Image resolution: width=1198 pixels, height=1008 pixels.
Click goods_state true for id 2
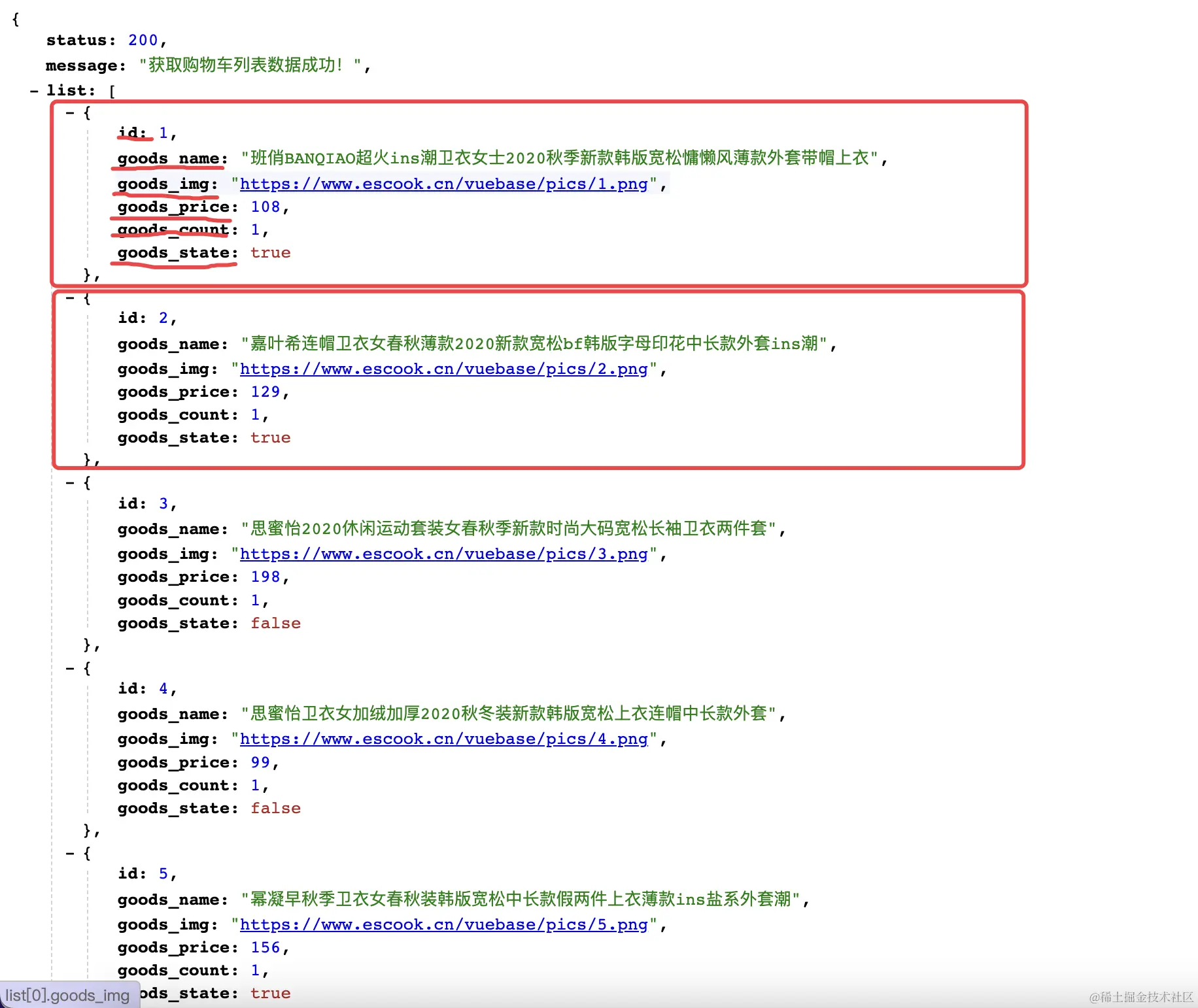(270, 438)
